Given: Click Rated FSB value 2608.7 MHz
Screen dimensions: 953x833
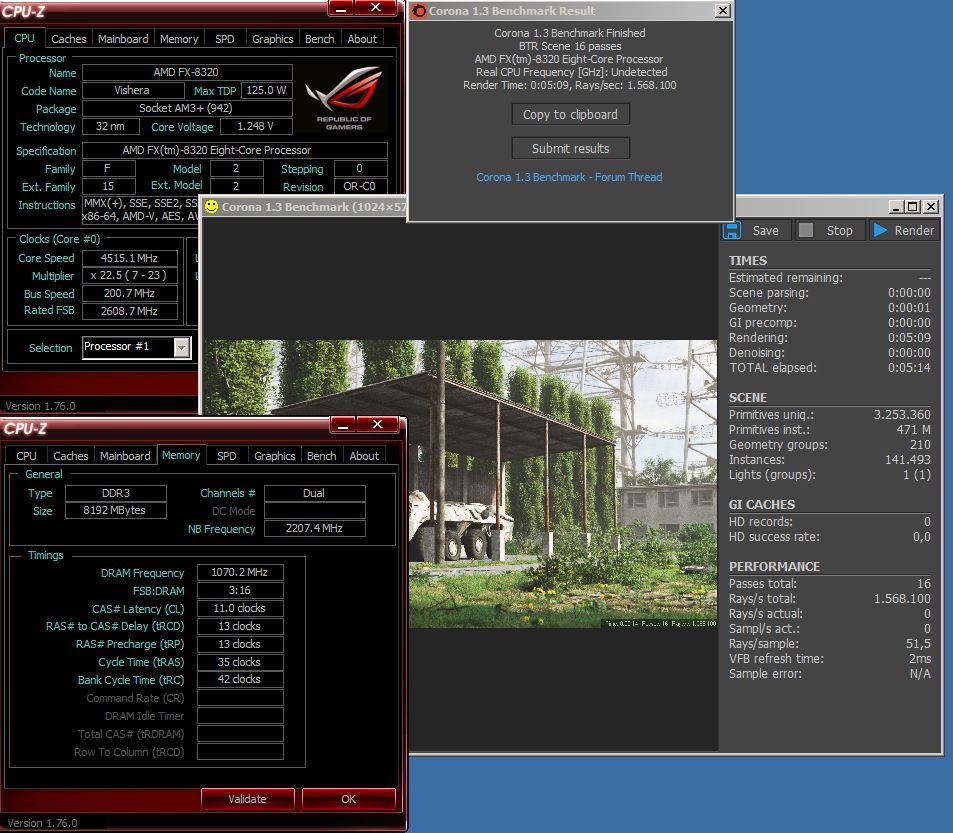Looking at the screenshot, I should click(129, 311).
